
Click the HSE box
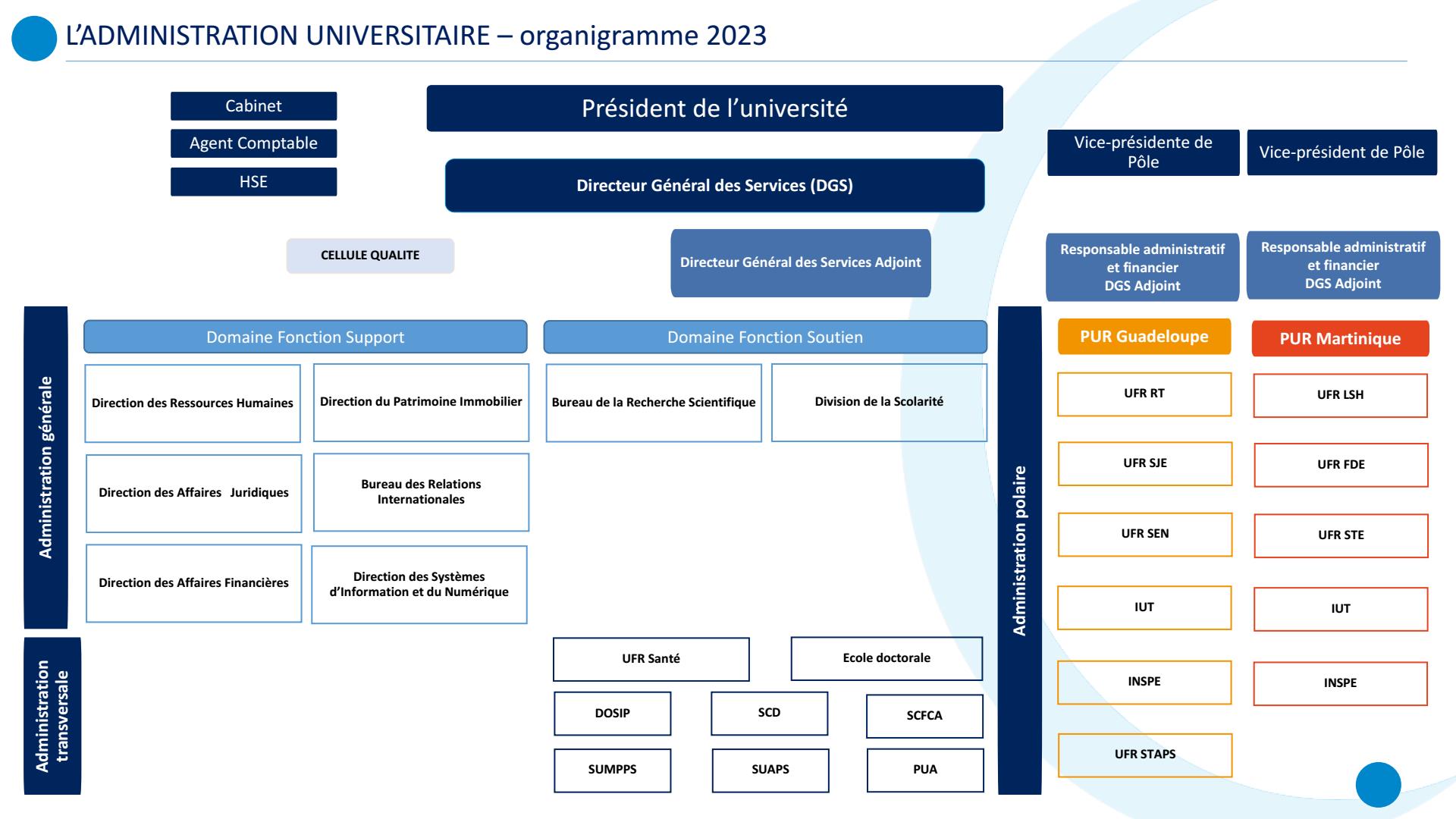[253, 182]
